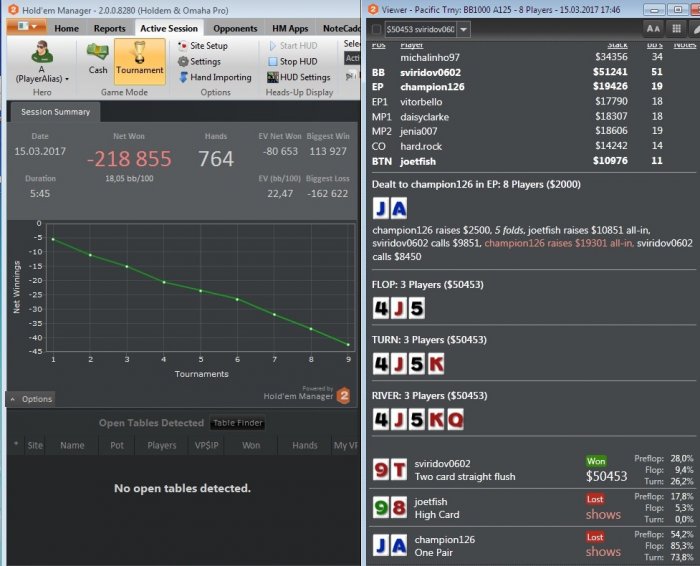Image resolution: width=700 pixels, height=566 pixels.
Task: Sort open tables by VP$IP column
Action: tap(206, 445)
